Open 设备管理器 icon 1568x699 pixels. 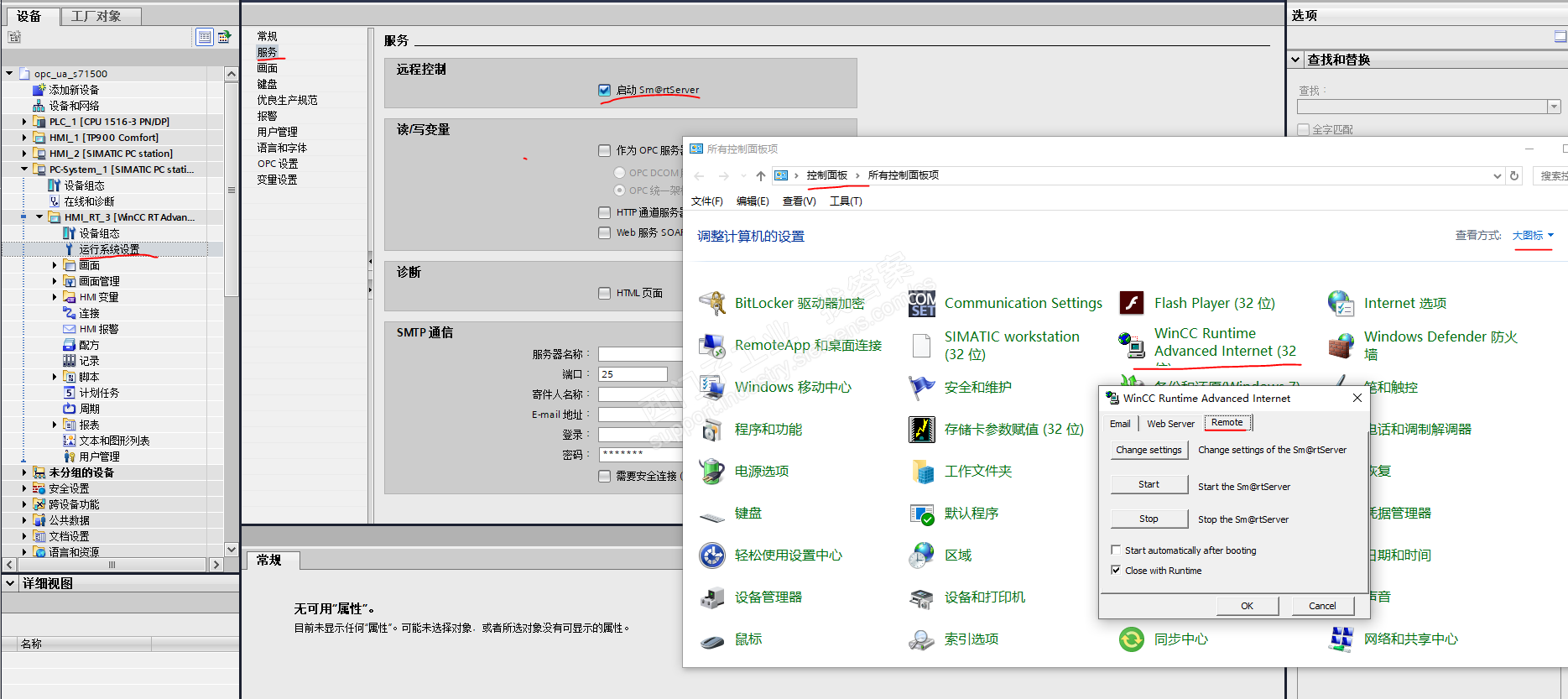712,597
